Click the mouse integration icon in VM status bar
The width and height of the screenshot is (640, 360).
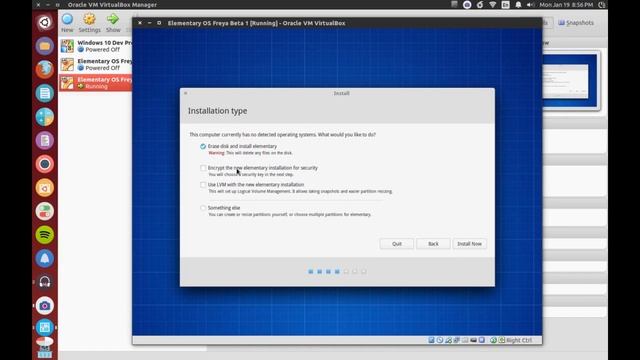(493, 340)
